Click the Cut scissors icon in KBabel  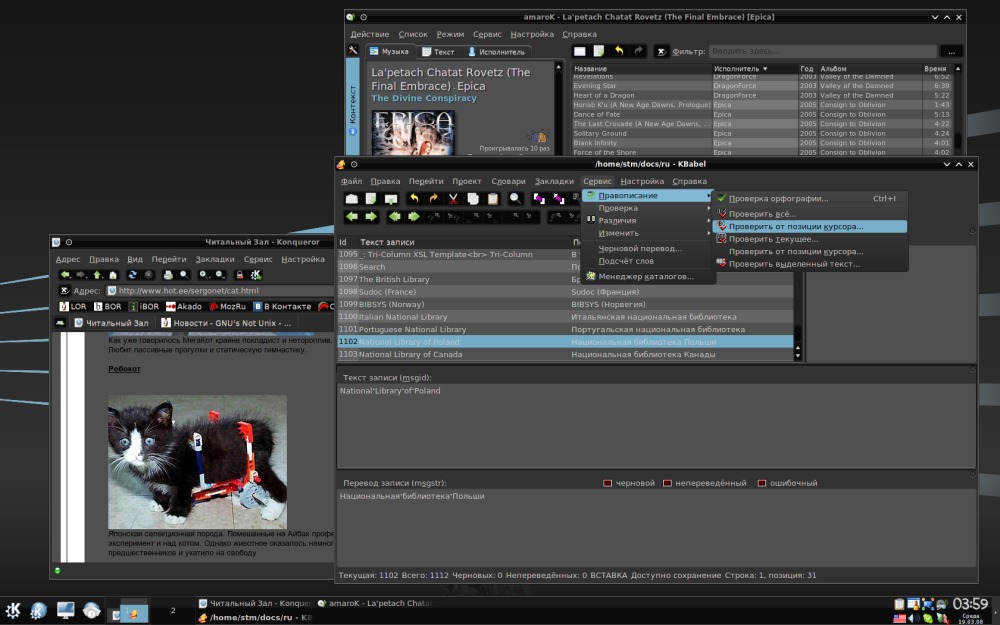[453, 199]
